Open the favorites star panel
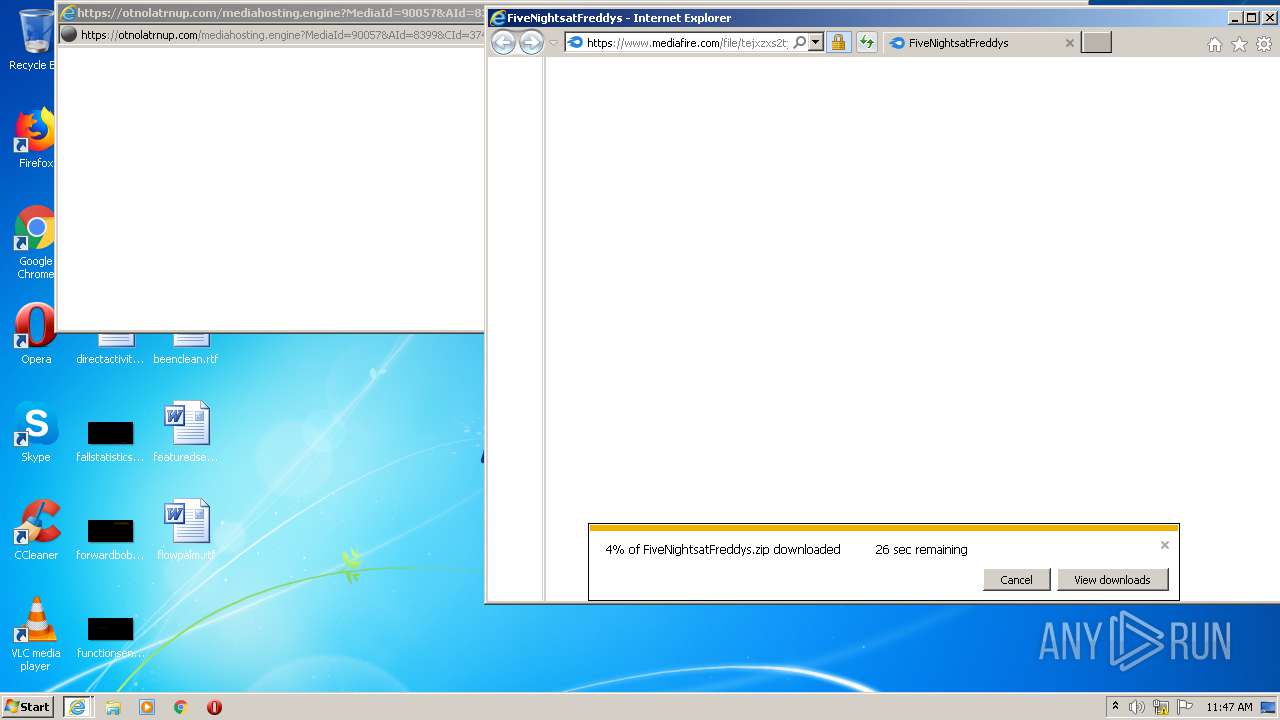The height and width of the screenshot is (720, 1280). pyautogui.click(x=1239, y=44)
